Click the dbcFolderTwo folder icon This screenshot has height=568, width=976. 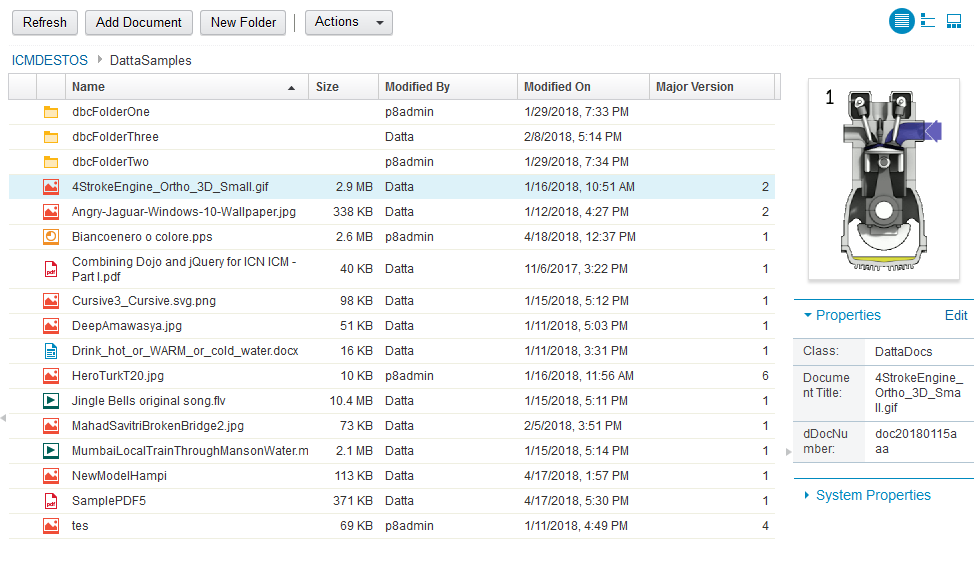click(x=51, y=162)
